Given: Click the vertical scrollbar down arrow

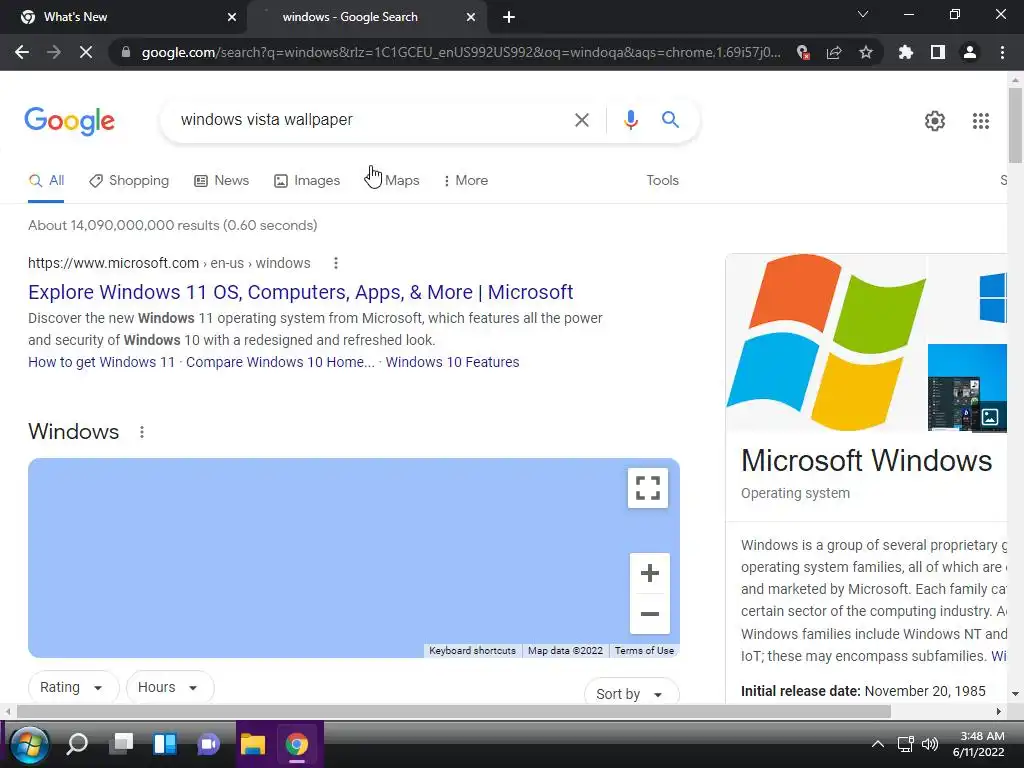Looking at the screenshot, I should click(1015, 694).
